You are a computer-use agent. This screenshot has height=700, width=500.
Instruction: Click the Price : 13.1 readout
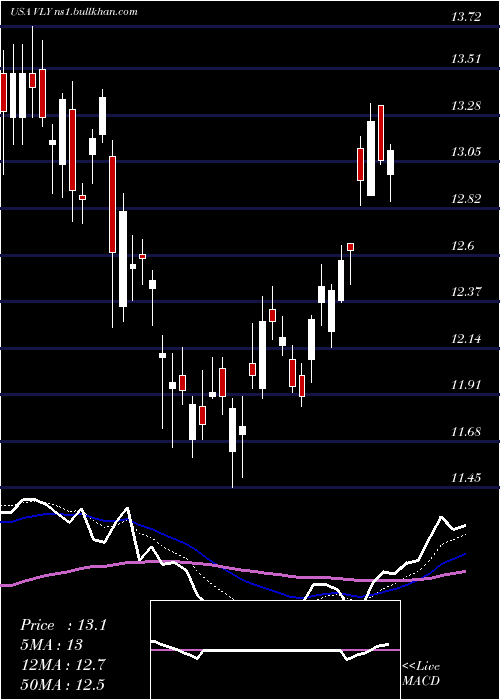[63, 625]
